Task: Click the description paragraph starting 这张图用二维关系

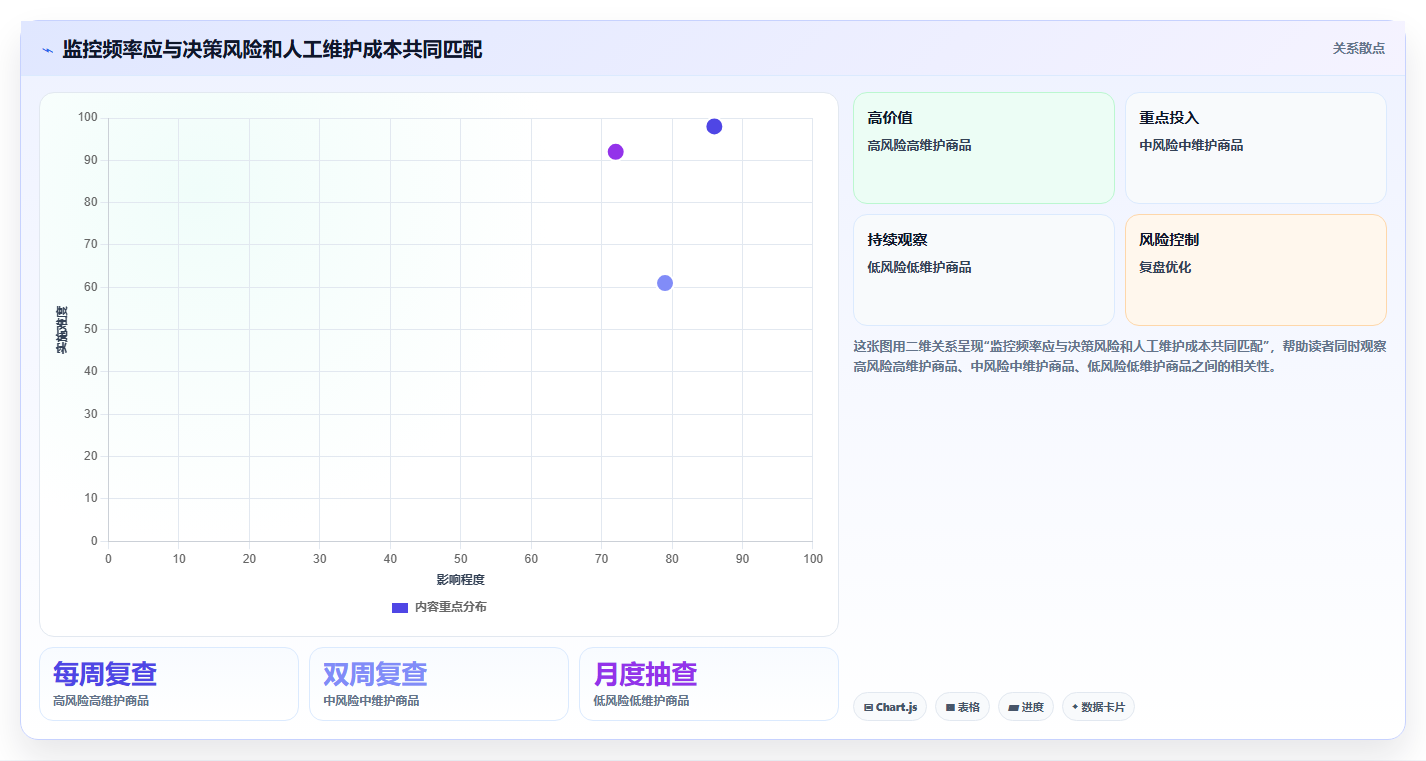Action: coord(1119,356)
